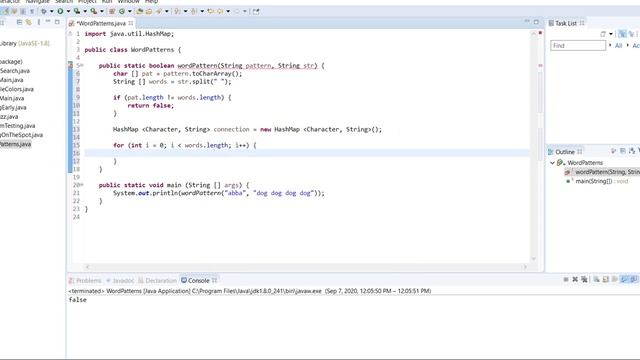640x360 pixels.
Task: Click the Pin Editor icon at toolbar end
Action: tap(256, 11)
